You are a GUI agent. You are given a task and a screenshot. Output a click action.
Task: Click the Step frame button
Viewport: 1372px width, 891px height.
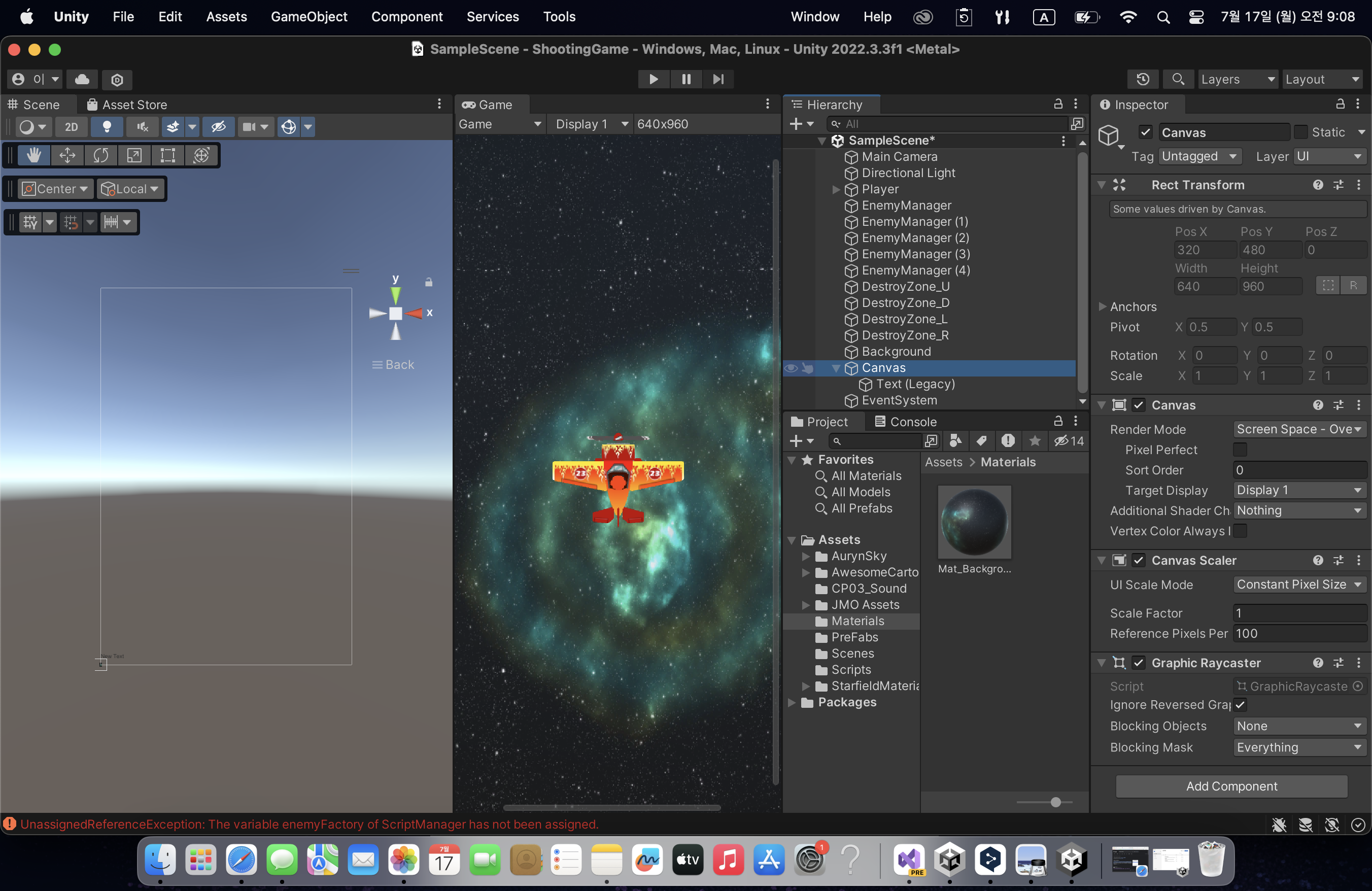tap(717, 79)
